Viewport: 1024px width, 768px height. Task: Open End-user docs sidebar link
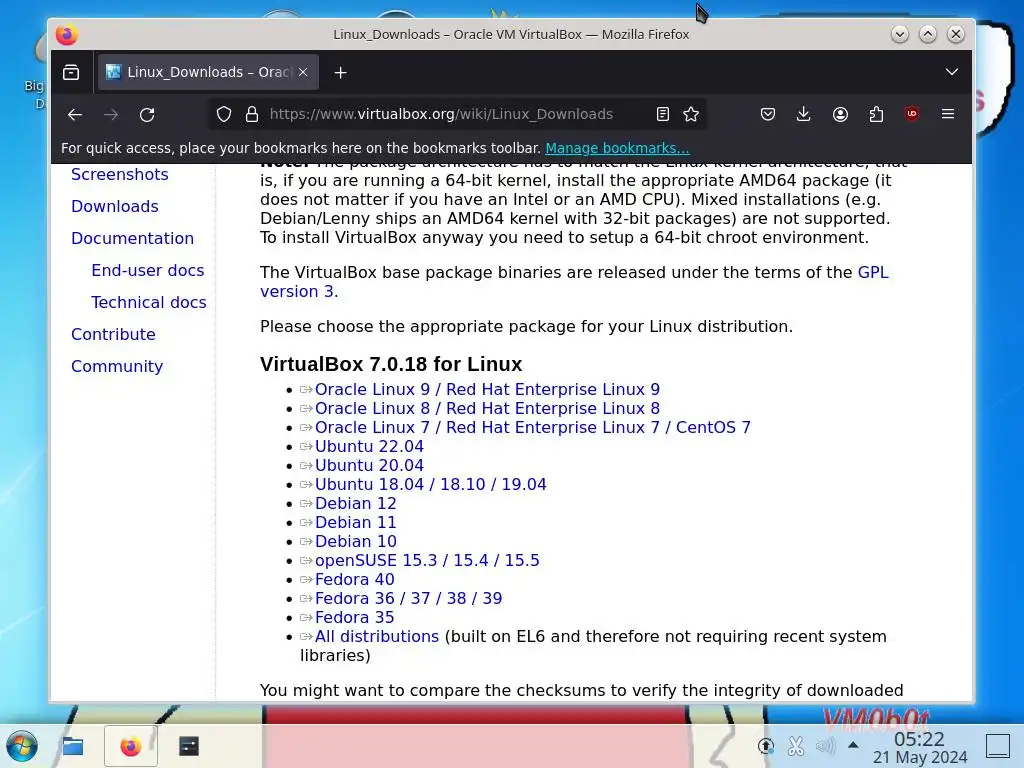pos(148,270)
